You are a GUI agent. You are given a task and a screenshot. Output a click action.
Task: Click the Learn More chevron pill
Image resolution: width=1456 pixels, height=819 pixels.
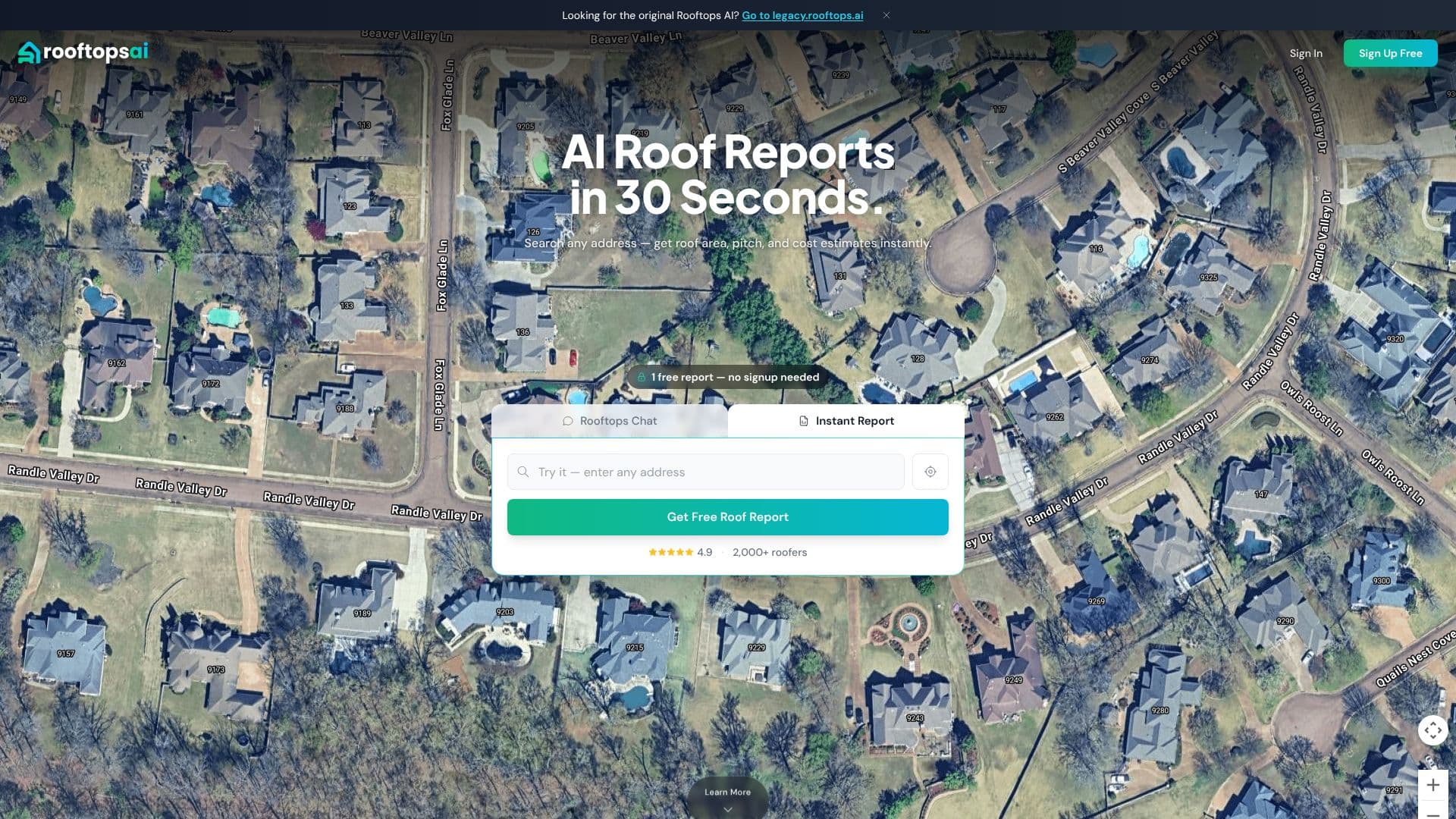coord(728,798)
